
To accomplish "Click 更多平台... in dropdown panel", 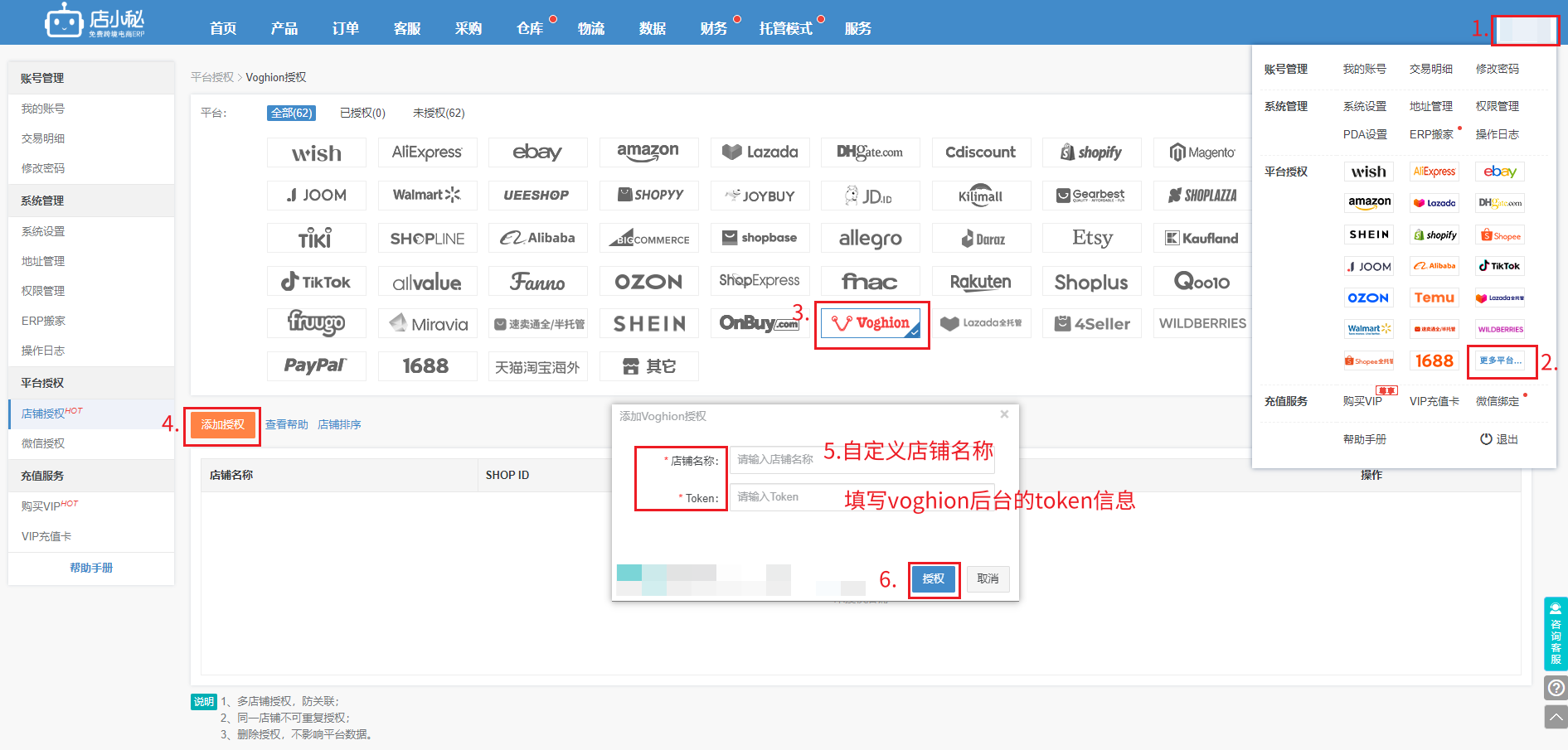I will (1501, 360).
